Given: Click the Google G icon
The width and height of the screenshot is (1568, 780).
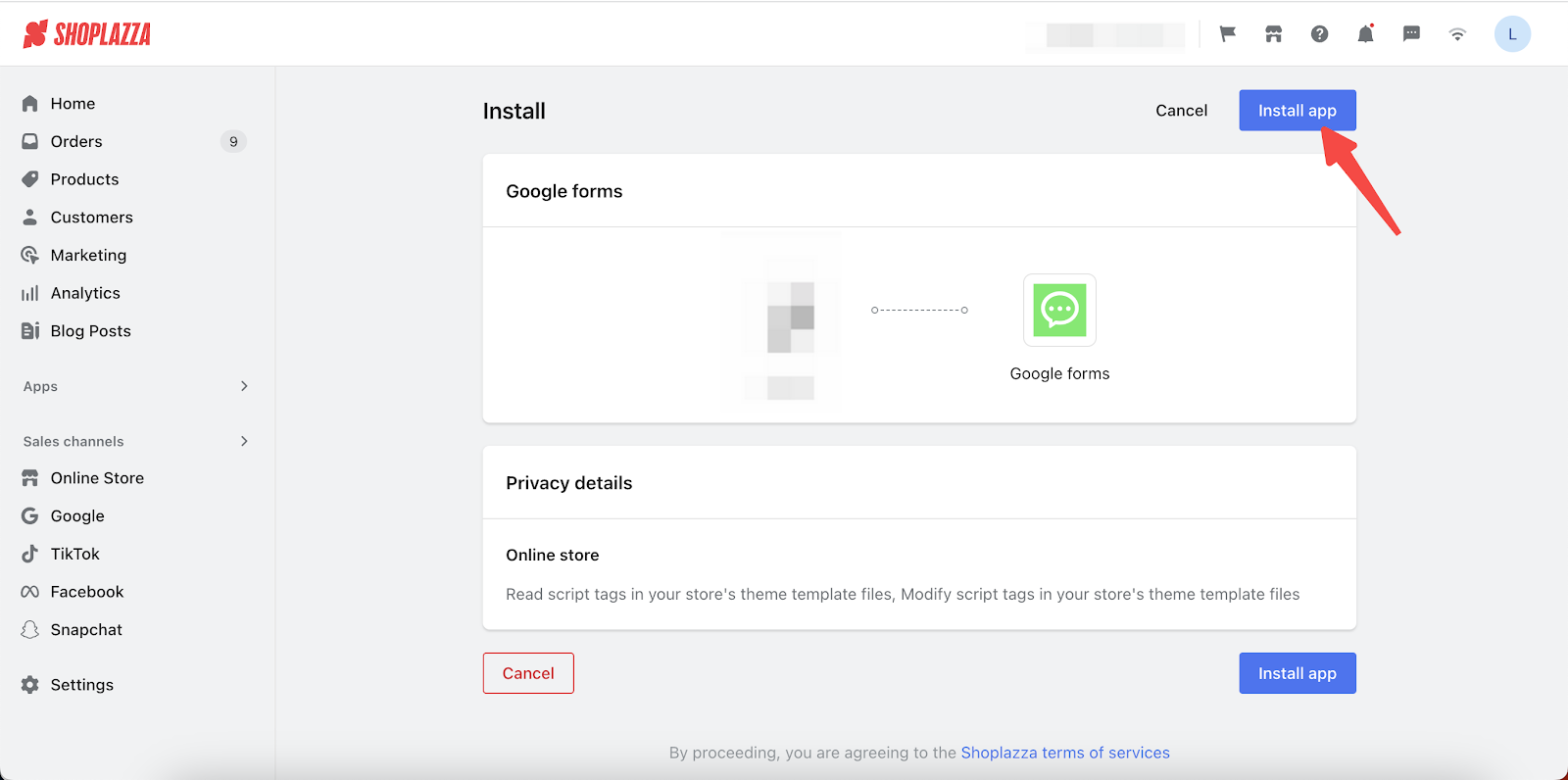Looking at the screenshot, I should (x=30, y=516).
